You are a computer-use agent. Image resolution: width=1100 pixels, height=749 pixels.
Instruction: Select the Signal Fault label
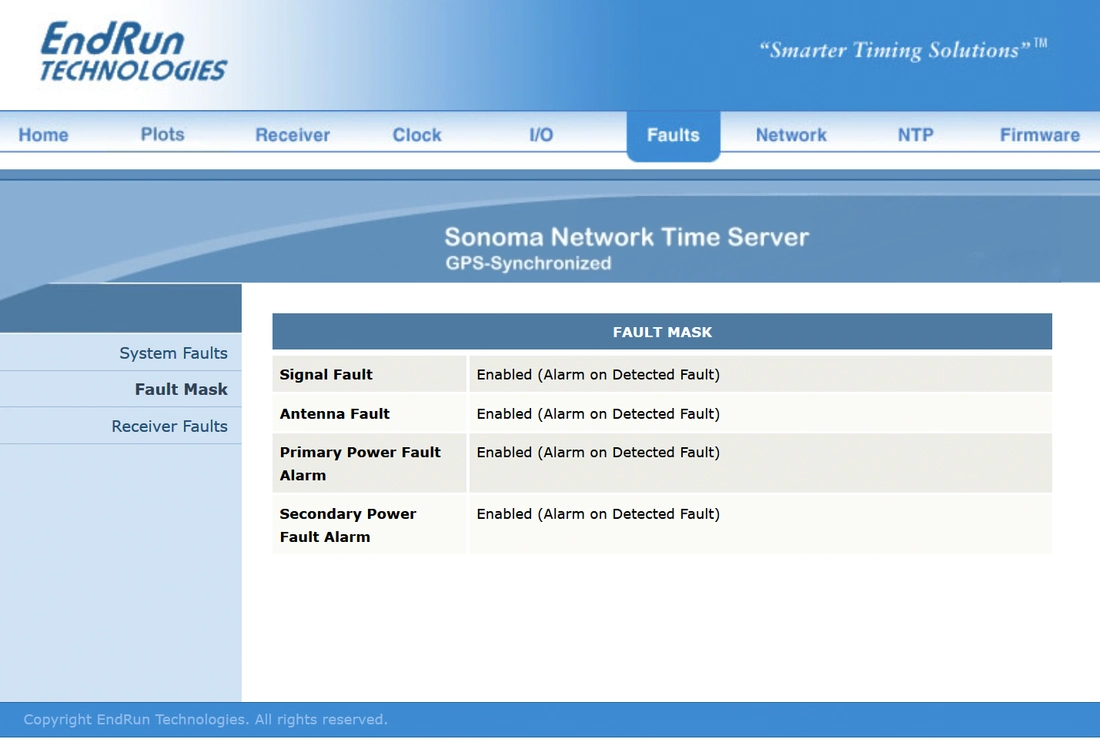coord(326,374)
